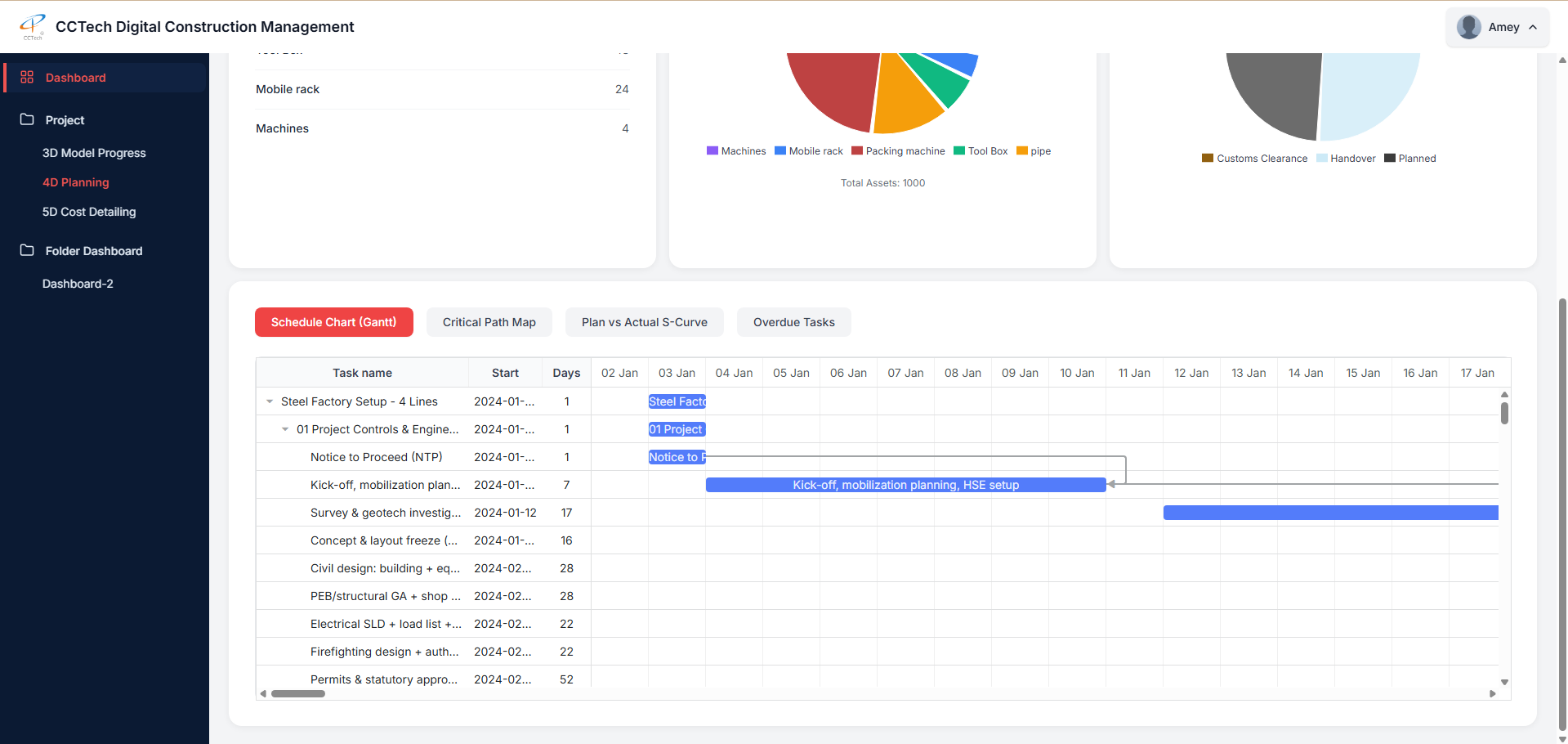1568x744 pixels.
Task: Click the page vertical scrollbar thumb
Action: click(1562, 515)
